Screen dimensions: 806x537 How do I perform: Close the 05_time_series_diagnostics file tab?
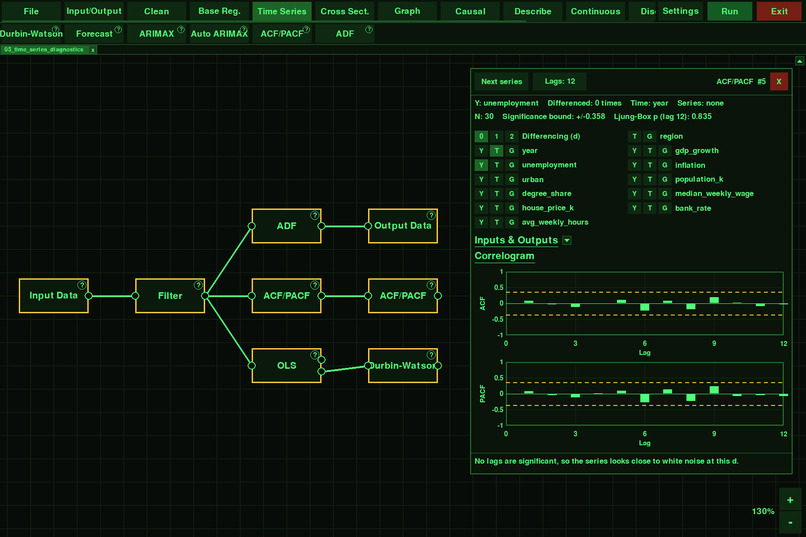[93, 50]
